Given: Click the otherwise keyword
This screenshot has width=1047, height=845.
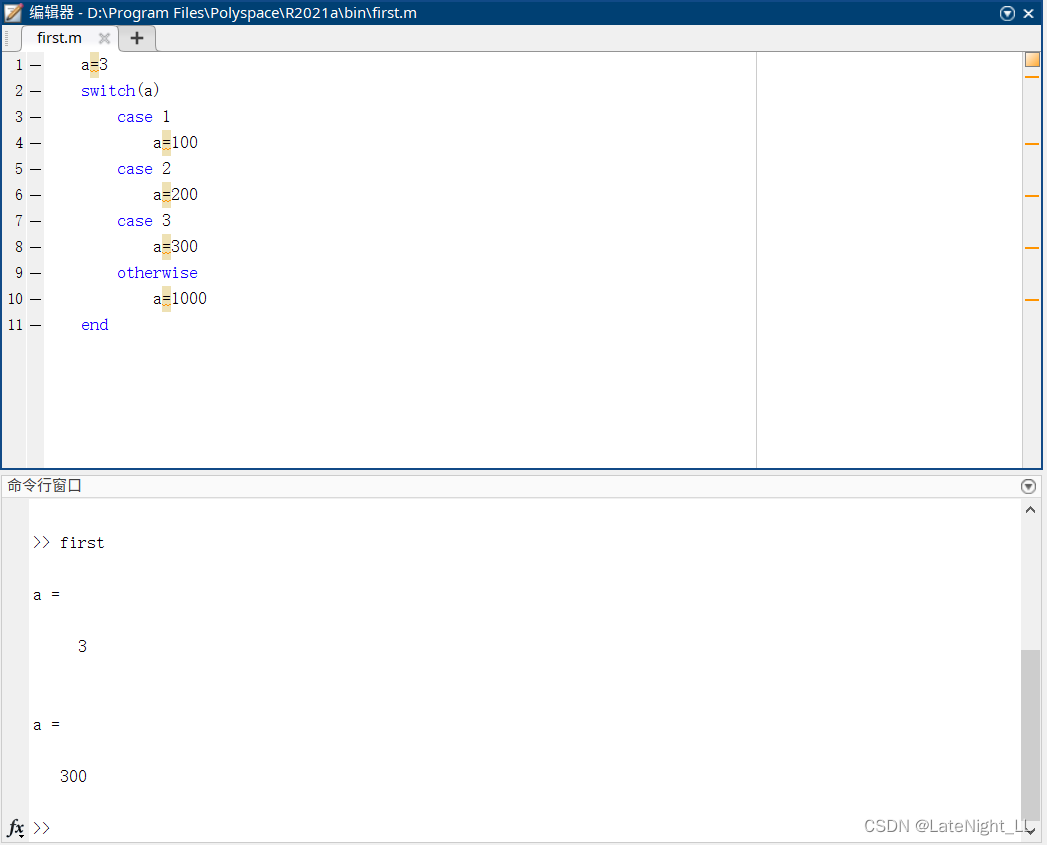Looking at the screenshot, I should tap(158, 273).
